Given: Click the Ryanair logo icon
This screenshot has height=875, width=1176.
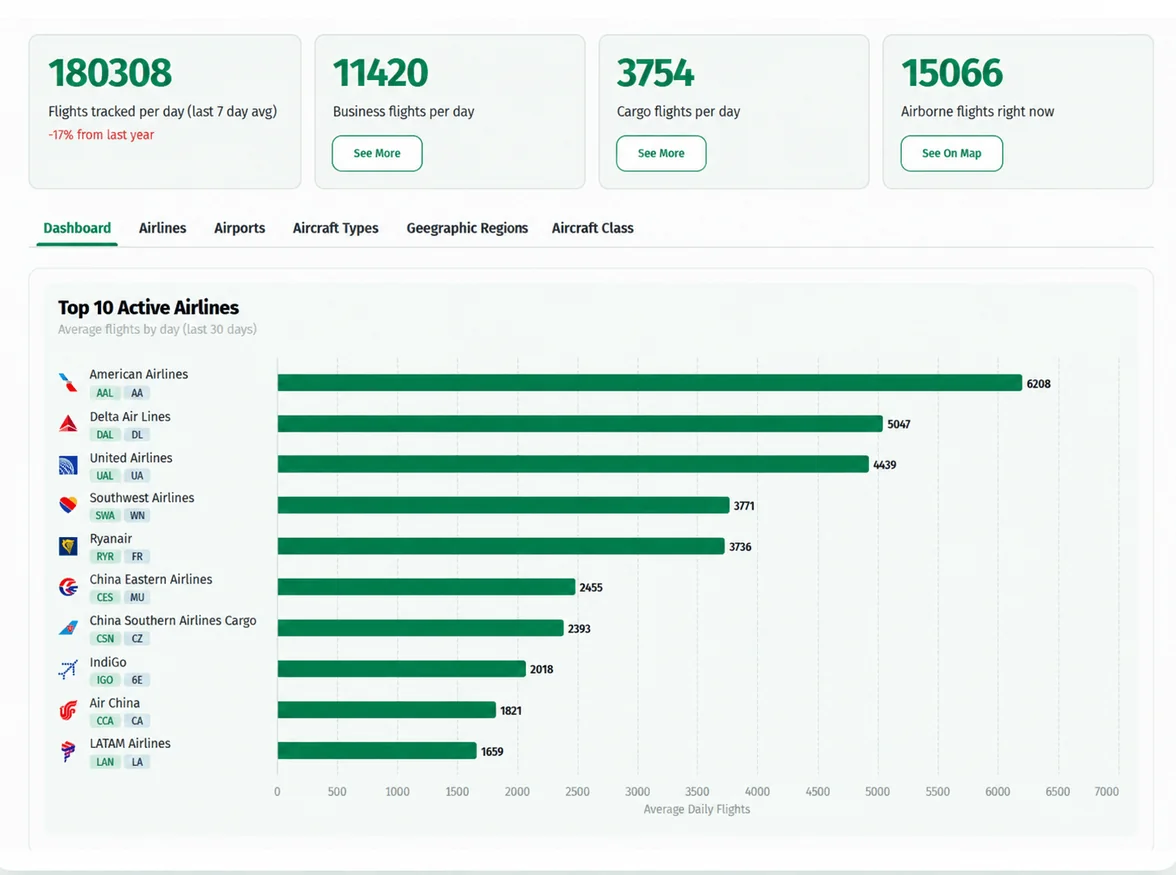Looking at the screenshot, I should click(x=68, y=547).
